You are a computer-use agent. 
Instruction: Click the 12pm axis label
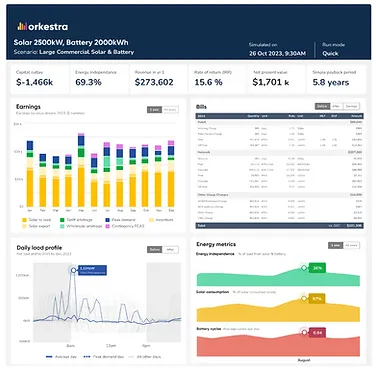(111, 346)
